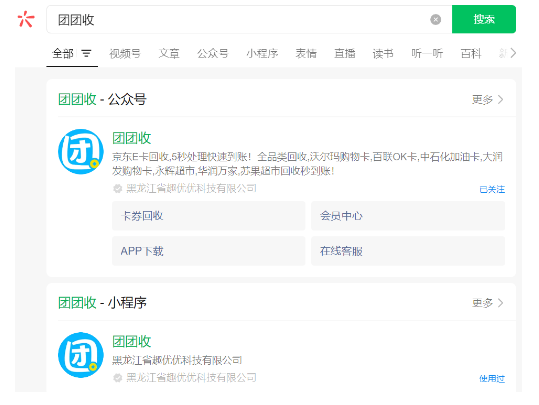The width and height of the screenshot is (539, 405).
Task: Open the filter icon beside 全部
Action: (86, 54)
